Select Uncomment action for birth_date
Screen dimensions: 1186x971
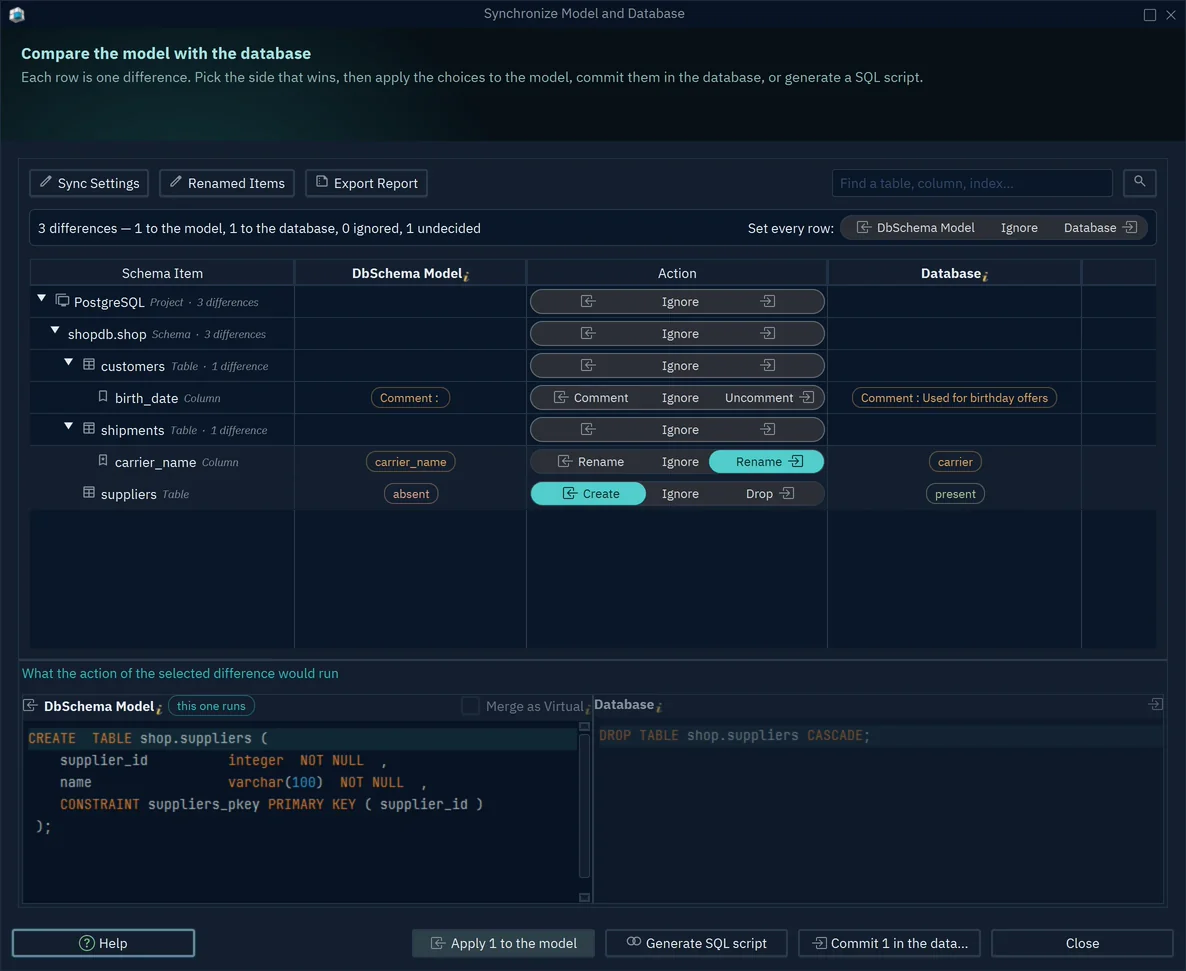click(768, 398)
